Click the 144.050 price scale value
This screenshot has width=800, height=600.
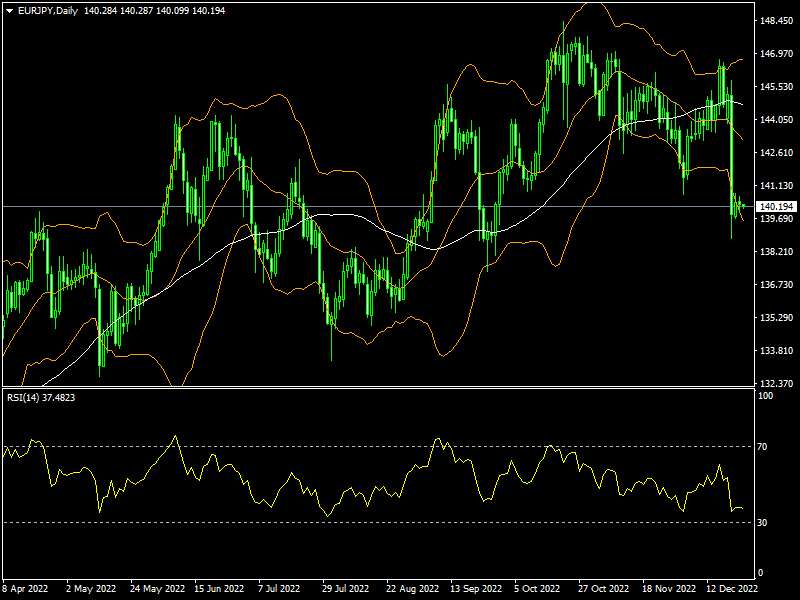(776, 119)
